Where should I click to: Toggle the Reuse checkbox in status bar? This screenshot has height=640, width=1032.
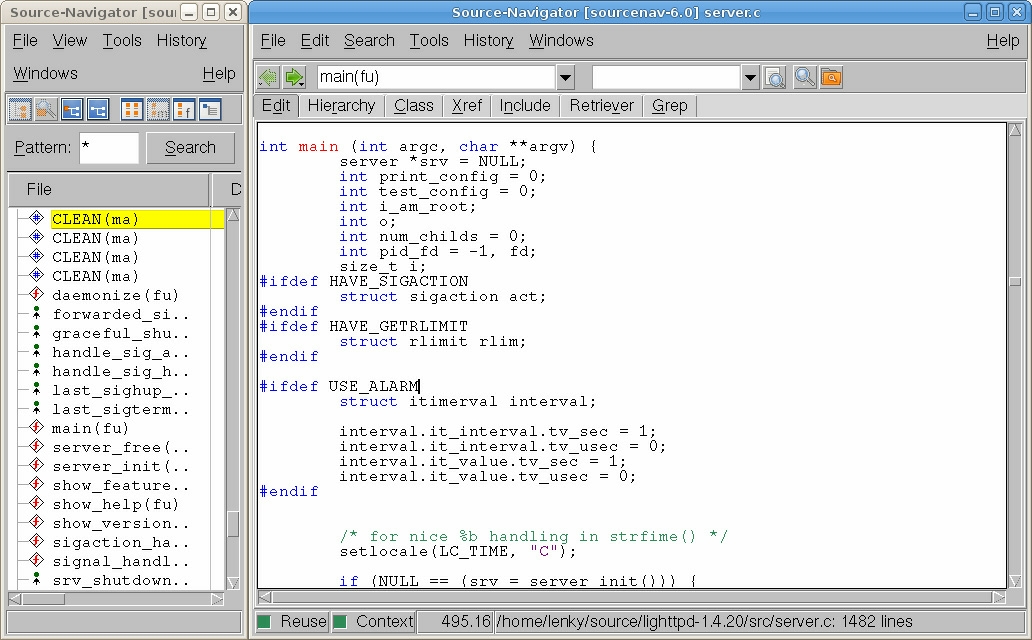point(265,621)
